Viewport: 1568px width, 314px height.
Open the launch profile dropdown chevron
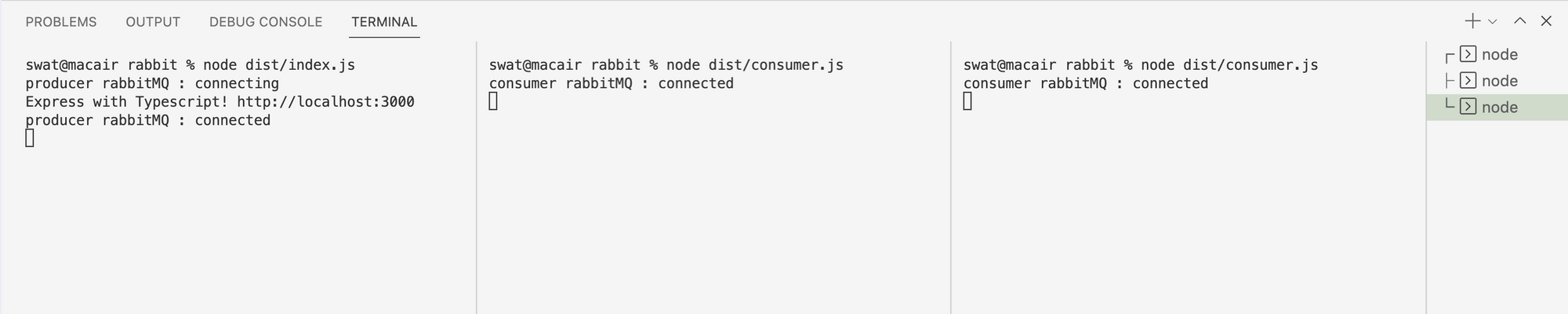pyautogui.click(x=1493, y=22)
